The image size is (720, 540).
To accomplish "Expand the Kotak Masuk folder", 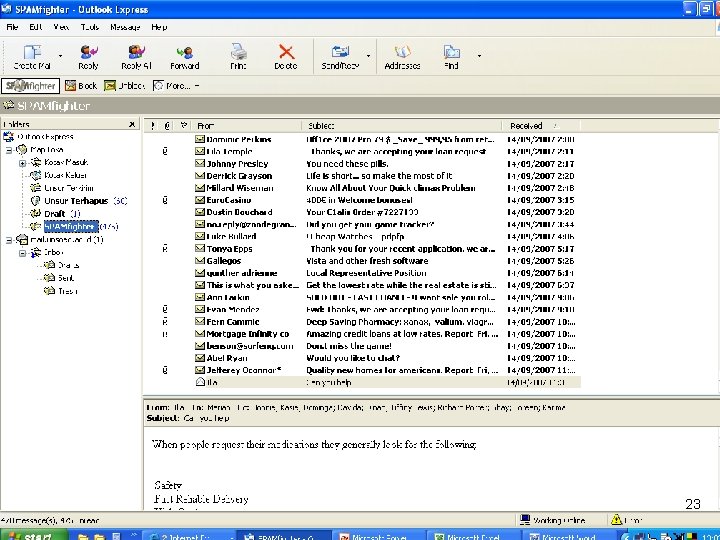I will [22, 163].
